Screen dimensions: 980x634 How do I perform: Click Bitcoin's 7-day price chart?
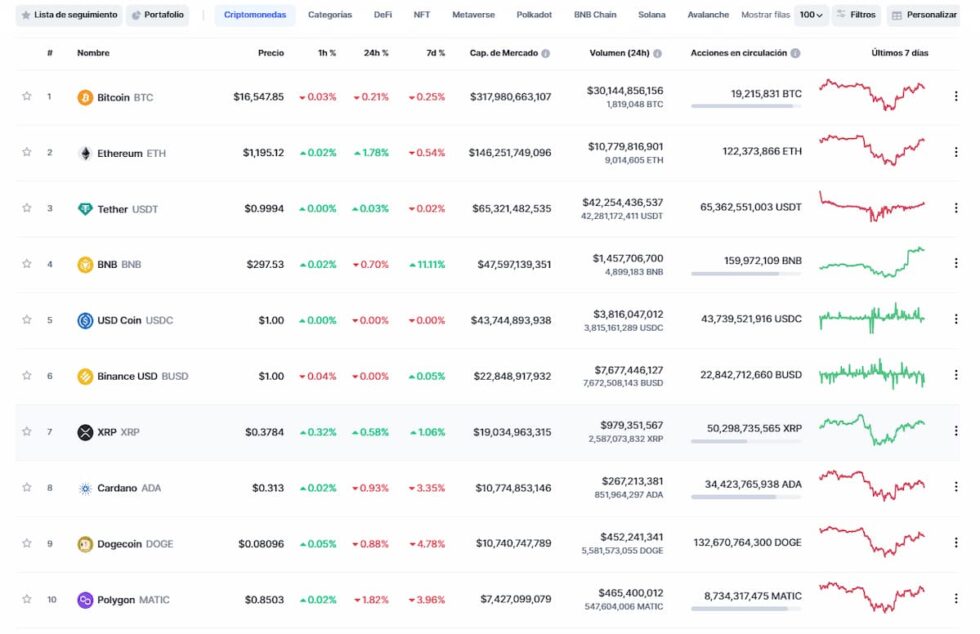click(x=875, y=97)
